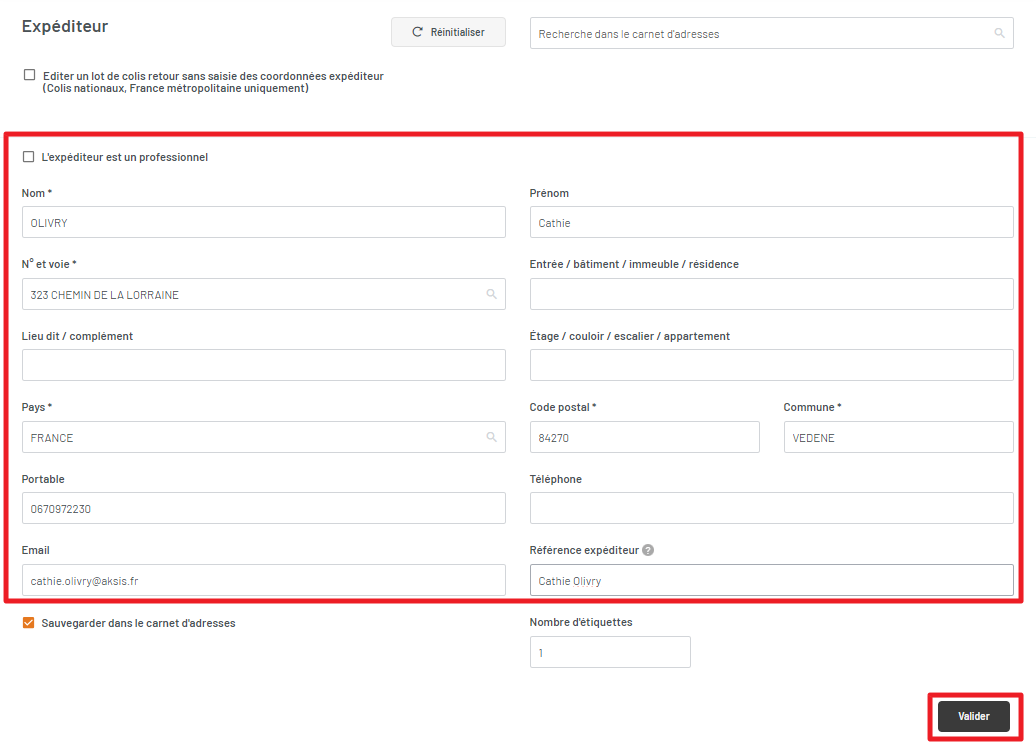The height and width of the screenshot is (752, 1036).
Task: Click the 'Code postal *' label
Action: (563, 407)
